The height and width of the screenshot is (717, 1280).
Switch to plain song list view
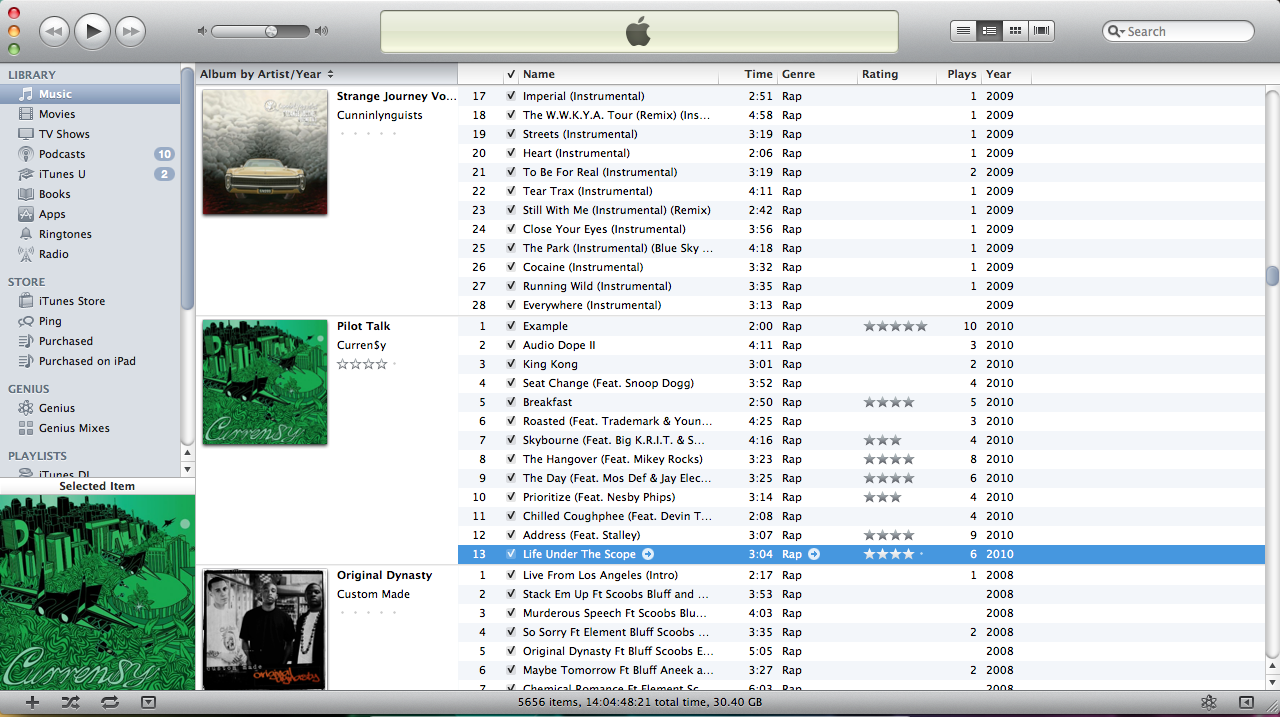click(963, 31)
